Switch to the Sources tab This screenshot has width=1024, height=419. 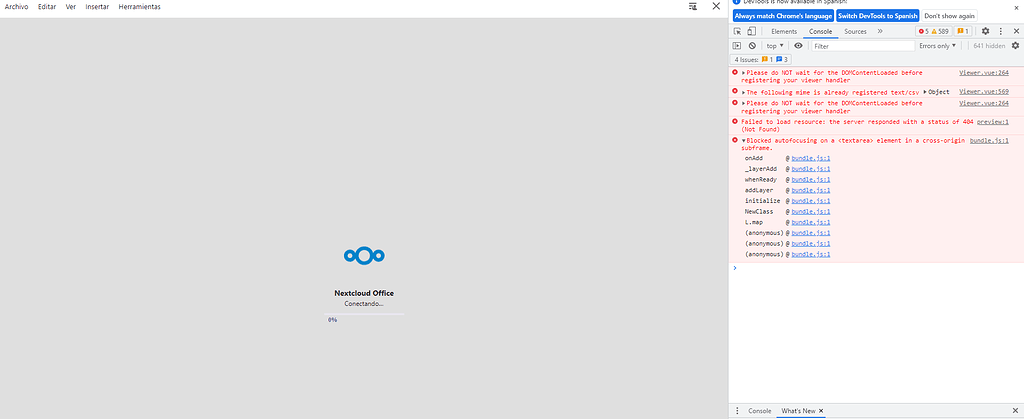(x=855, y=31)
